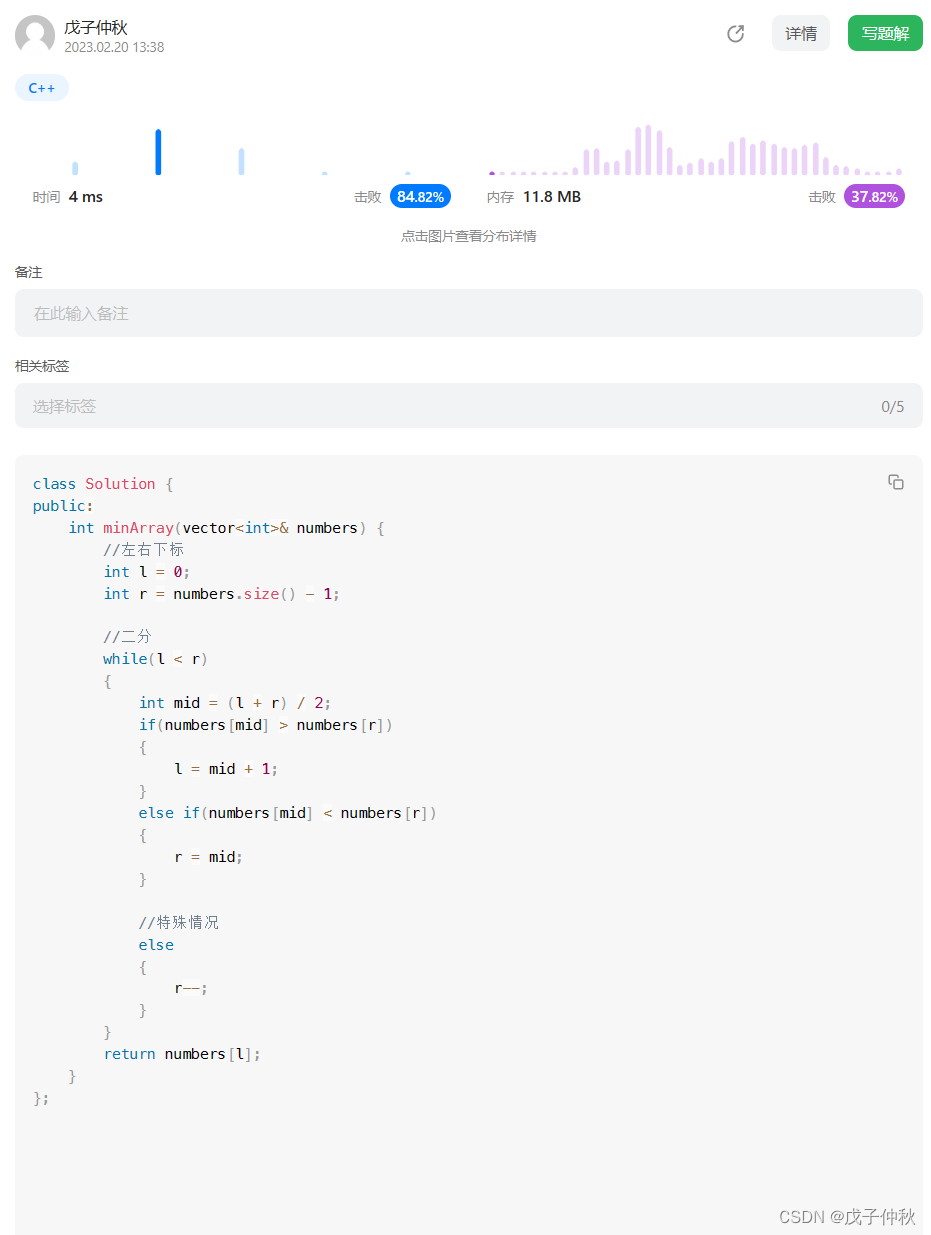Click the username 戊子仲秋 at top
Viewport: 931px width, 1235px height.
coord(96,27)
